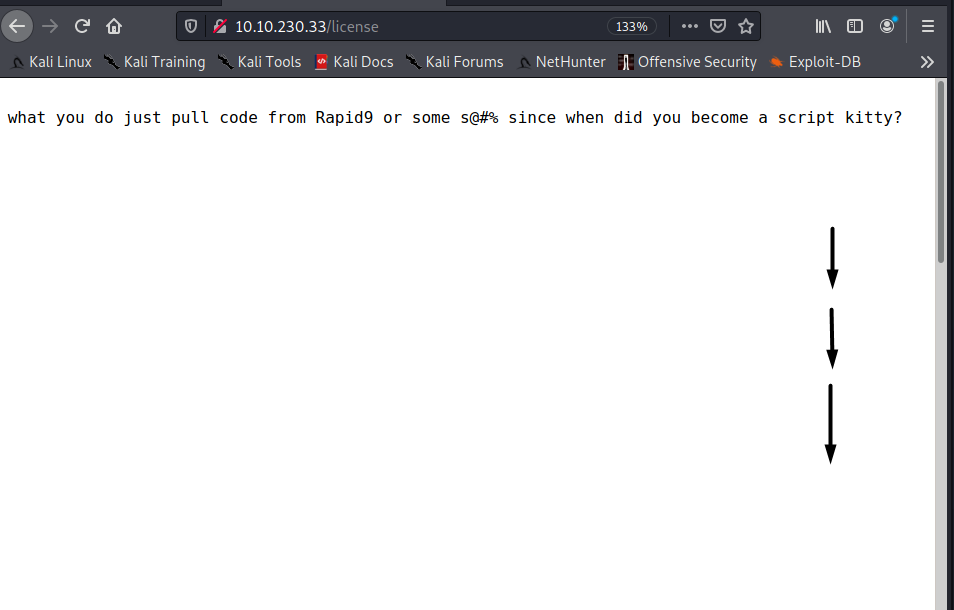Open the Exploit-DB bookmark
The image size is (954, 610).
click(815, 62)
